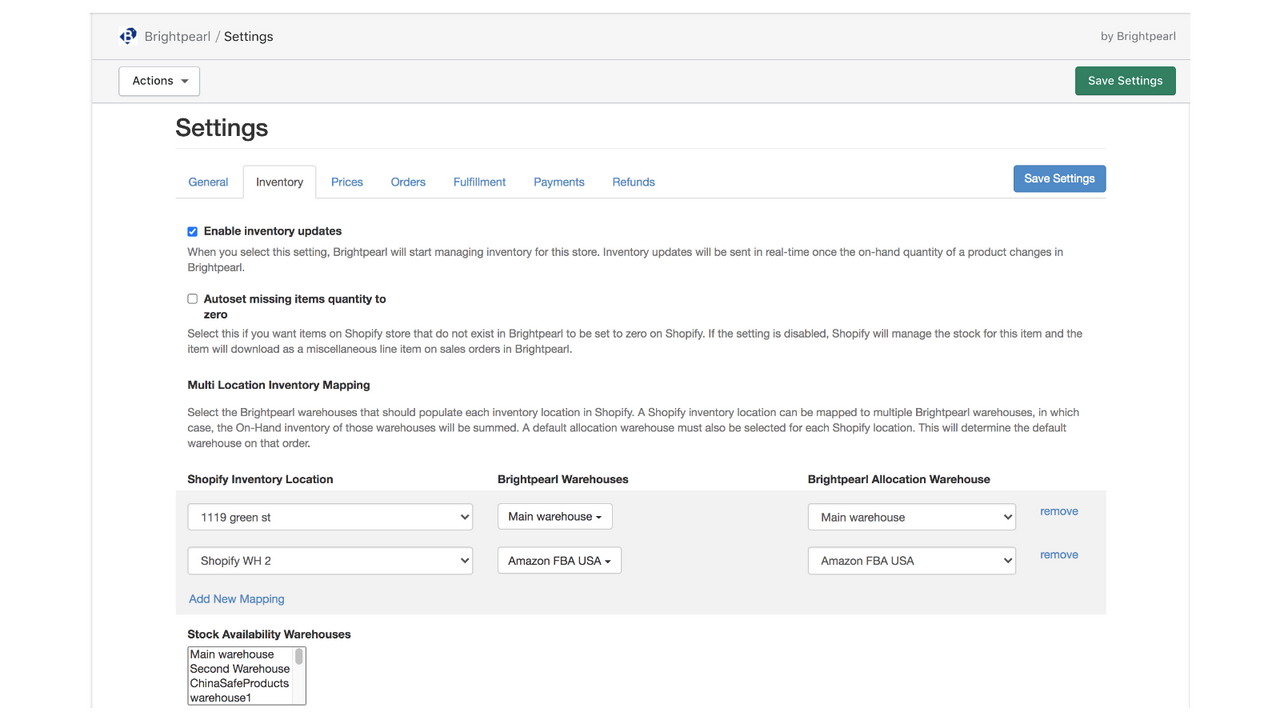Switch to the Fulfillment tab
The image size is (1280, 720).
coord(479,181)
